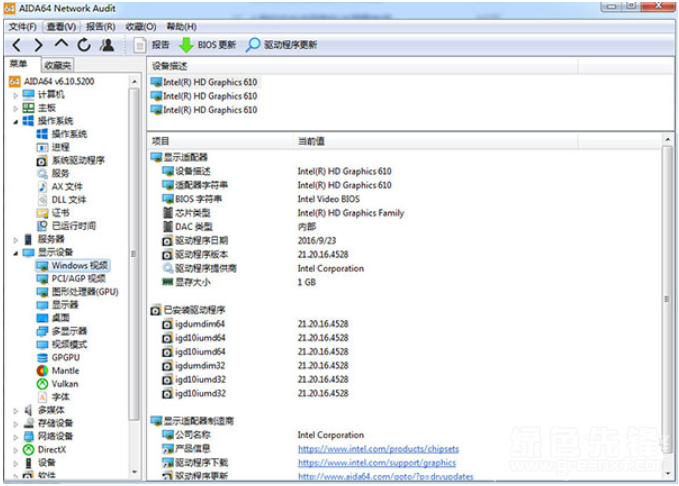Select the AX 文件 tree item icon
The image size is (679, 486).
[x=42, y=187]
